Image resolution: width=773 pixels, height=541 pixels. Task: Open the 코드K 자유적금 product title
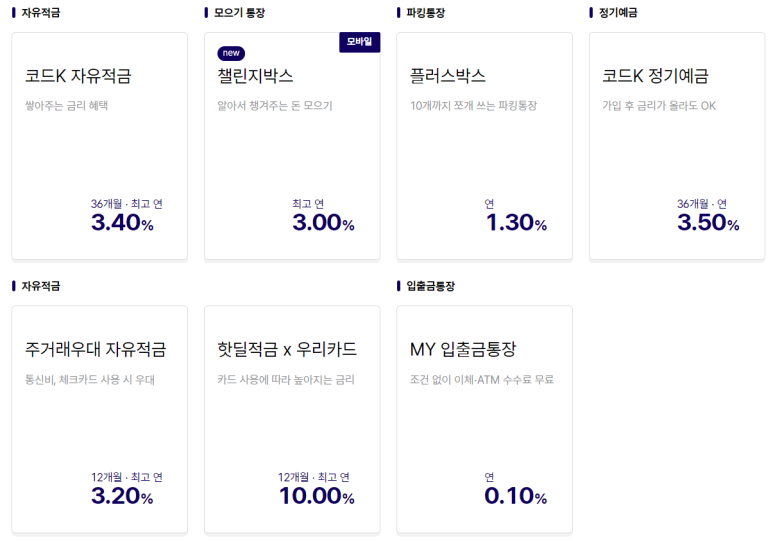(x=78, y=76)
